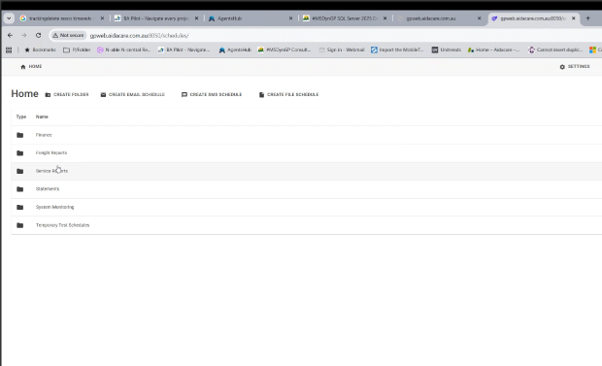
Task: Click the Create File Schedule button
Action: coord(289,94)
